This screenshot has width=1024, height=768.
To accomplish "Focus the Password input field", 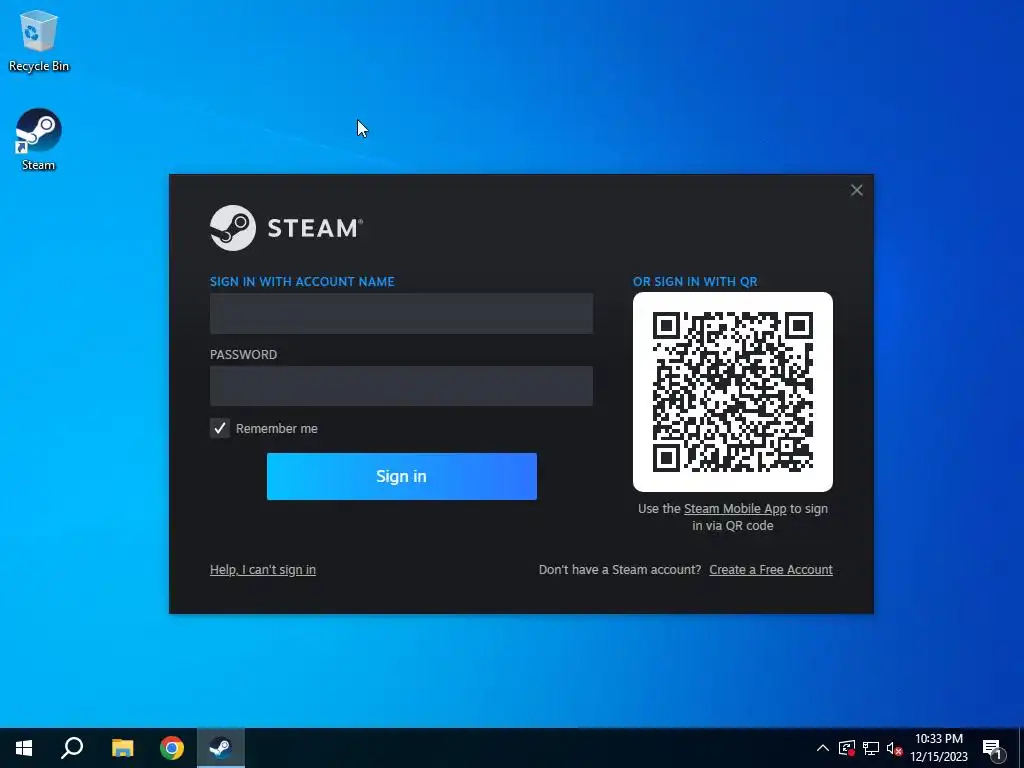I will tap(401, 386).
